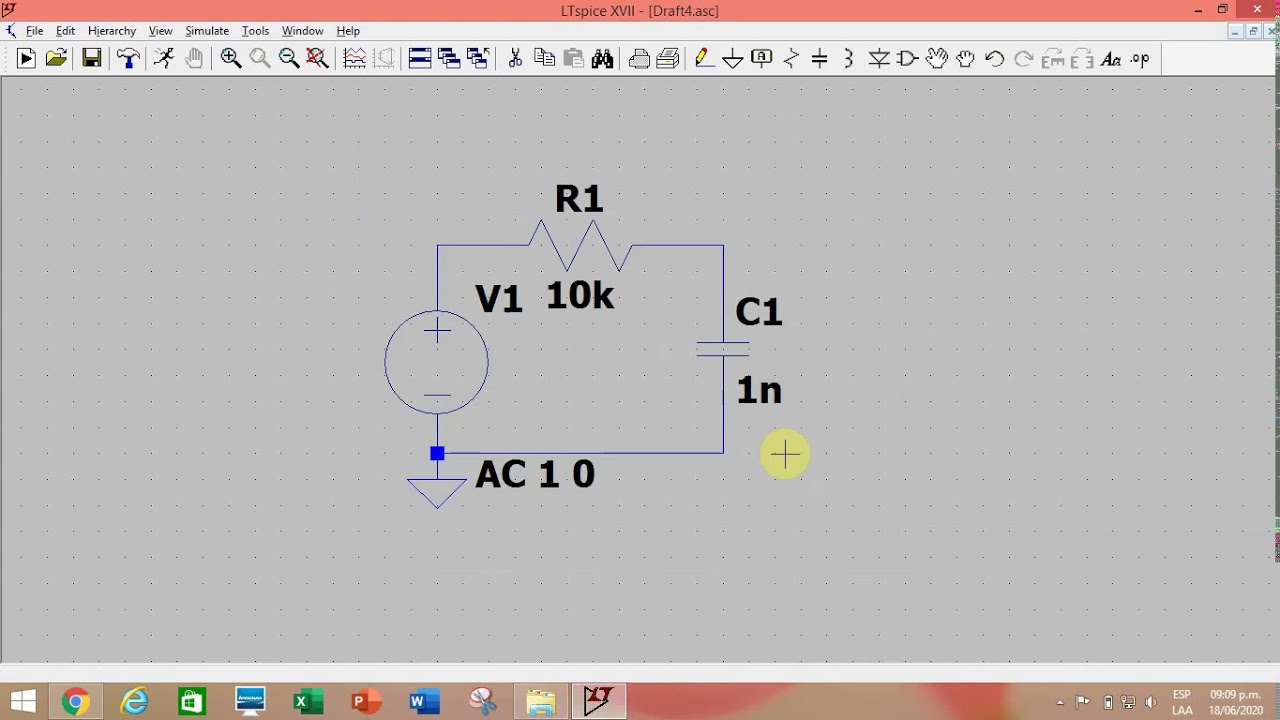Open the Control Panel hammer icon
Image resolution: width=1280 pixels, height=720 pixels.
(128, 59)
